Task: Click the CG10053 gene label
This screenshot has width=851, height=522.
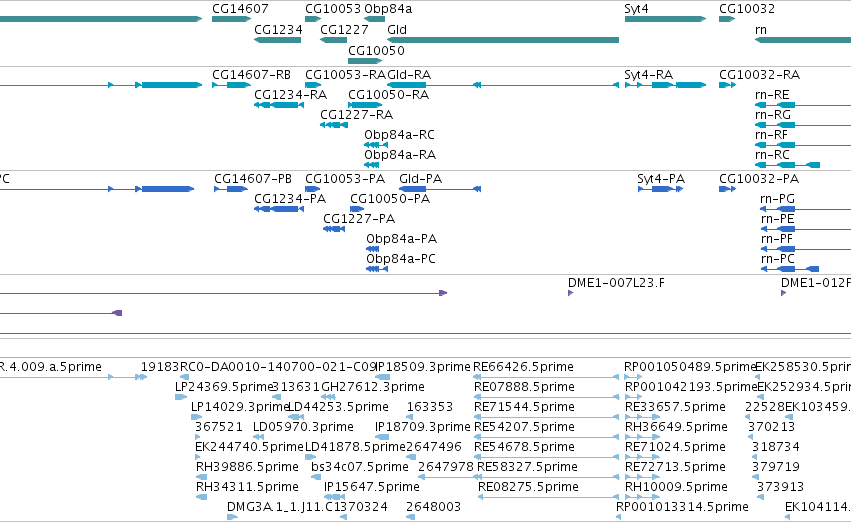Action: pyautogui.click(x=333, y=9)
